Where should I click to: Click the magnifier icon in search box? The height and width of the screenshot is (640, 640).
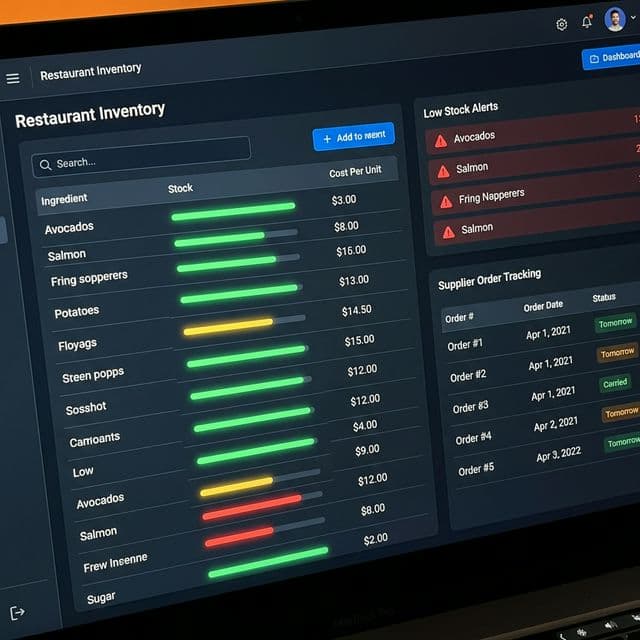(x=45, y=165)
